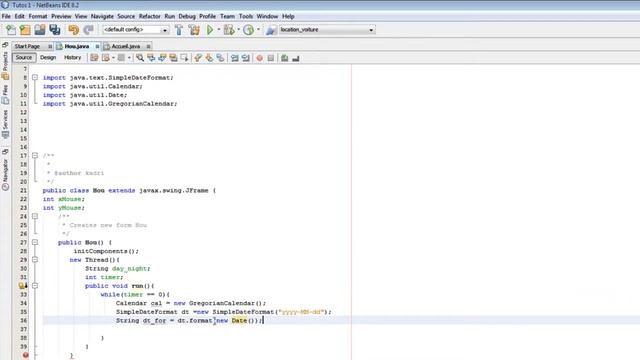Click the Redo arrow icon
Screen dimensions: 640x360
click(88, 30)
